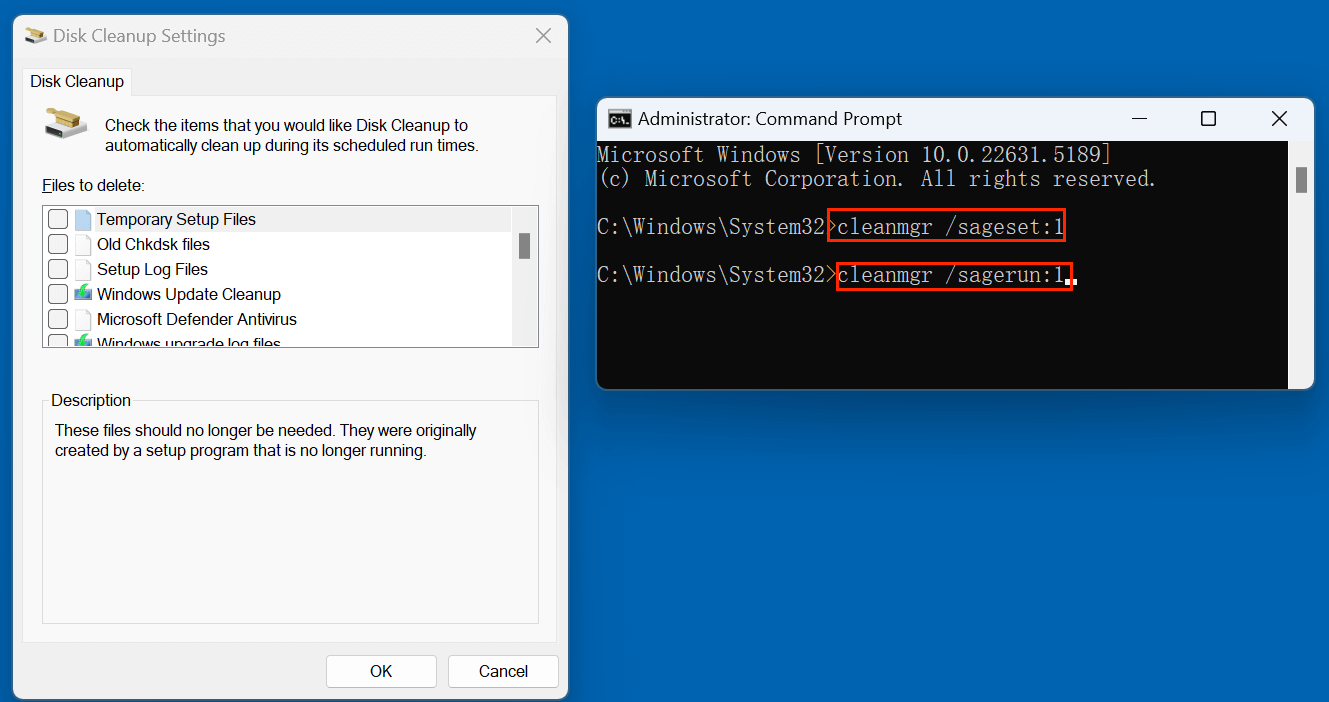The width and height of the screenshot is (1329, 702).
Task: Click the Microsoft Defender Antivirus icon
Action: coord(84,319)
